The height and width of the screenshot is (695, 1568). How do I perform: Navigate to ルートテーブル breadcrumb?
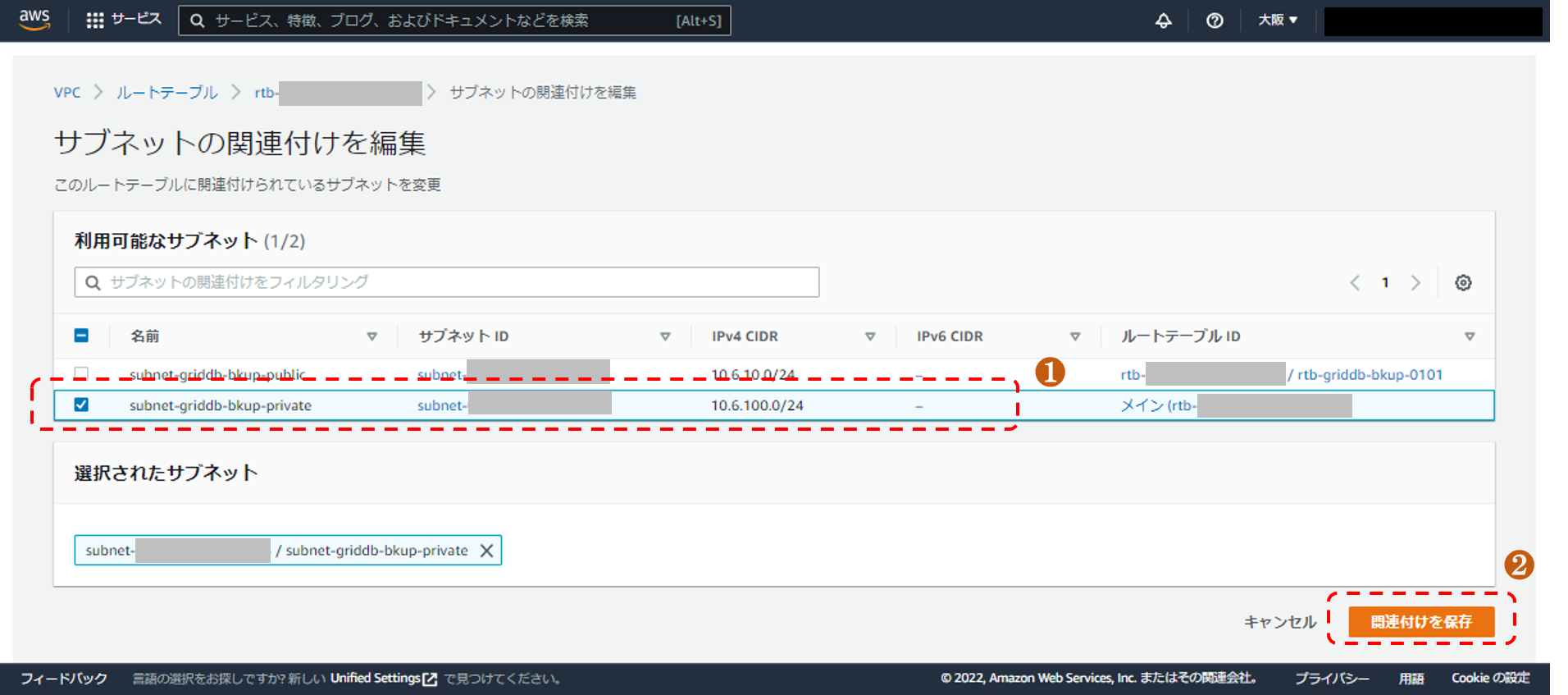tap(166, 93)
